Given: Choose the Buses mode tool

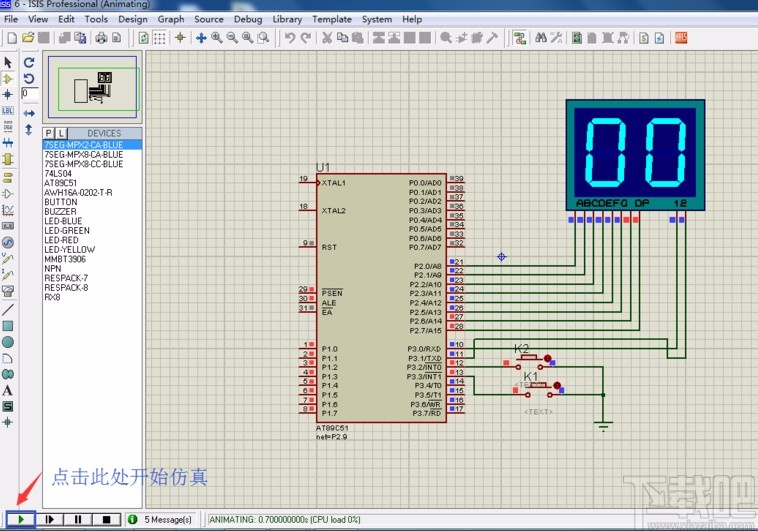Looking at the screenshot, I should point(8,143).
